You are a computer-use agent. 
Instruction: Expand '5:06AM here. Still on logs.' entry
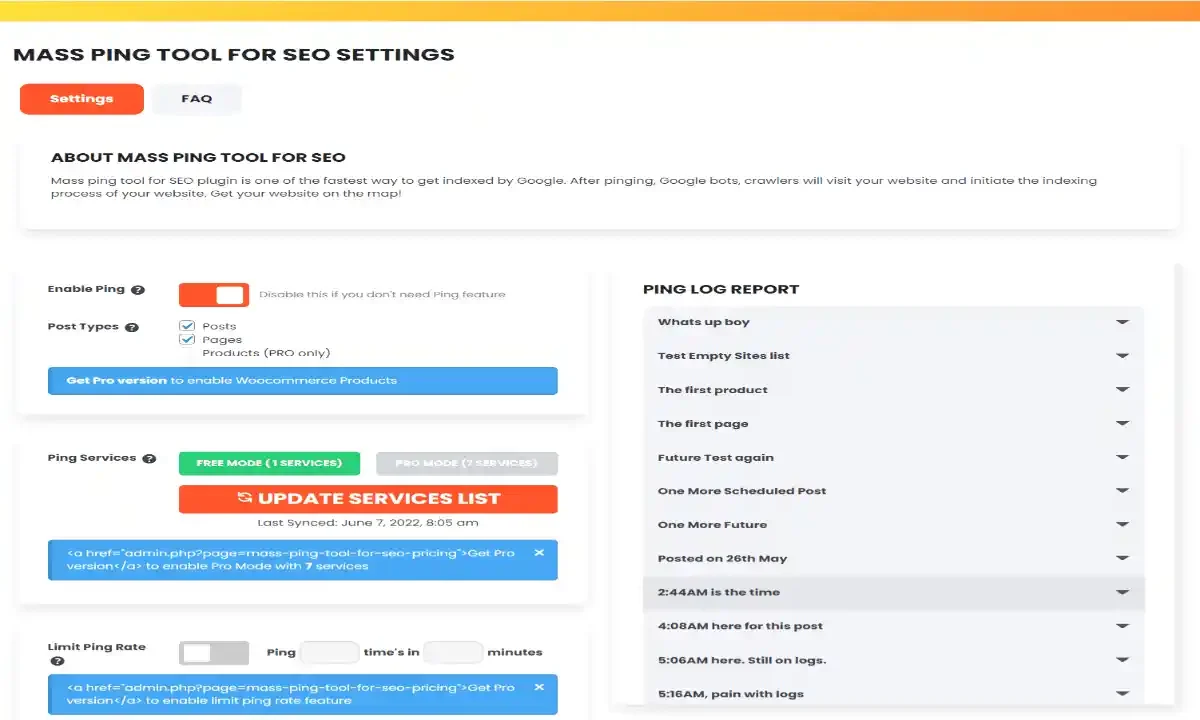[x=893, y=660]
